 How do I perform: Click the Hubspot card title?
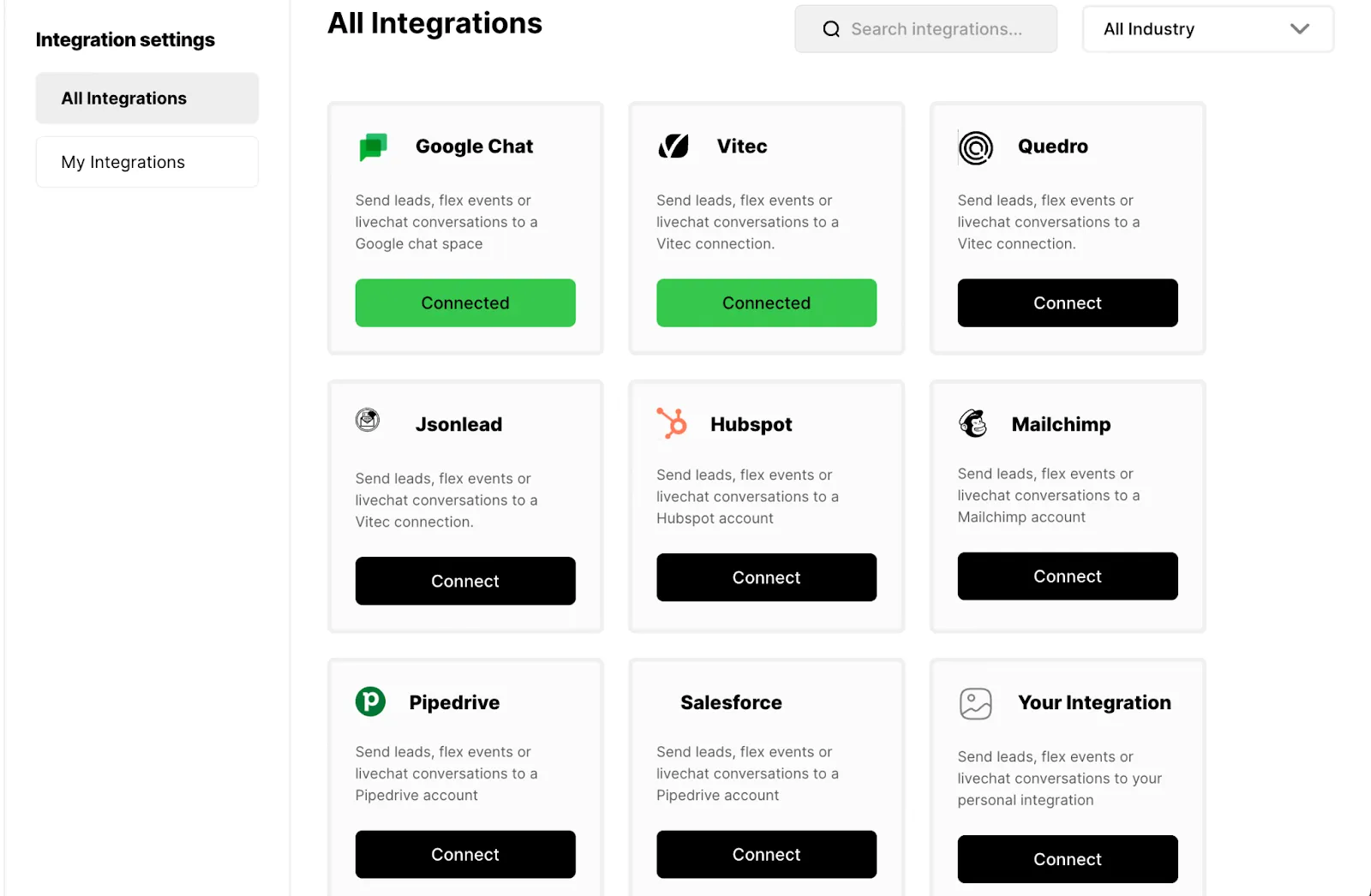(751, 425)
